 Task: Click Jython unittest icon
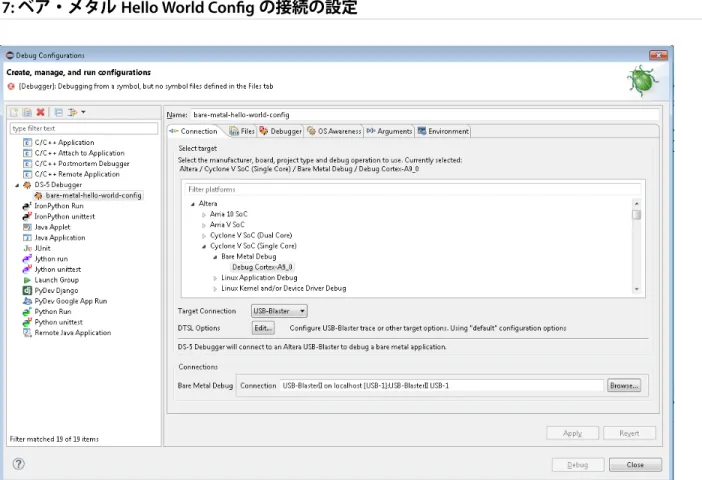(27, 270)
